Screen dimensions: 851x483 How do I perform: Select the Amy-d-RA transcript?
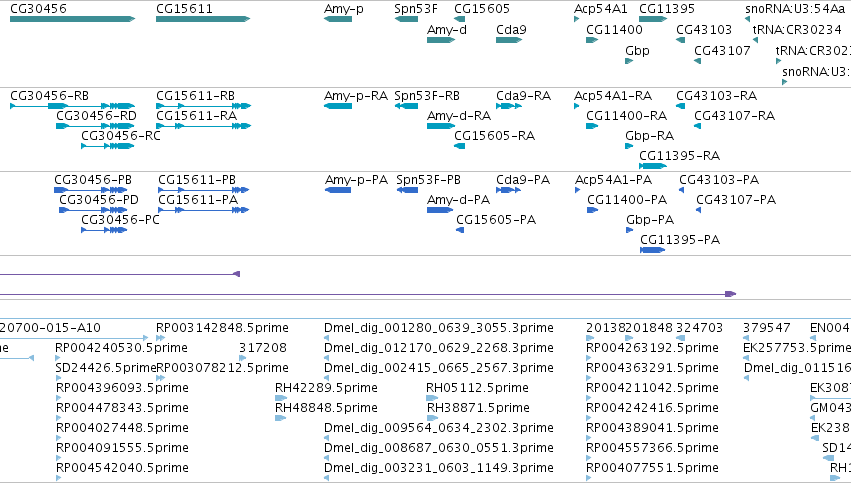pyautogui.click(x=441, y=126)
